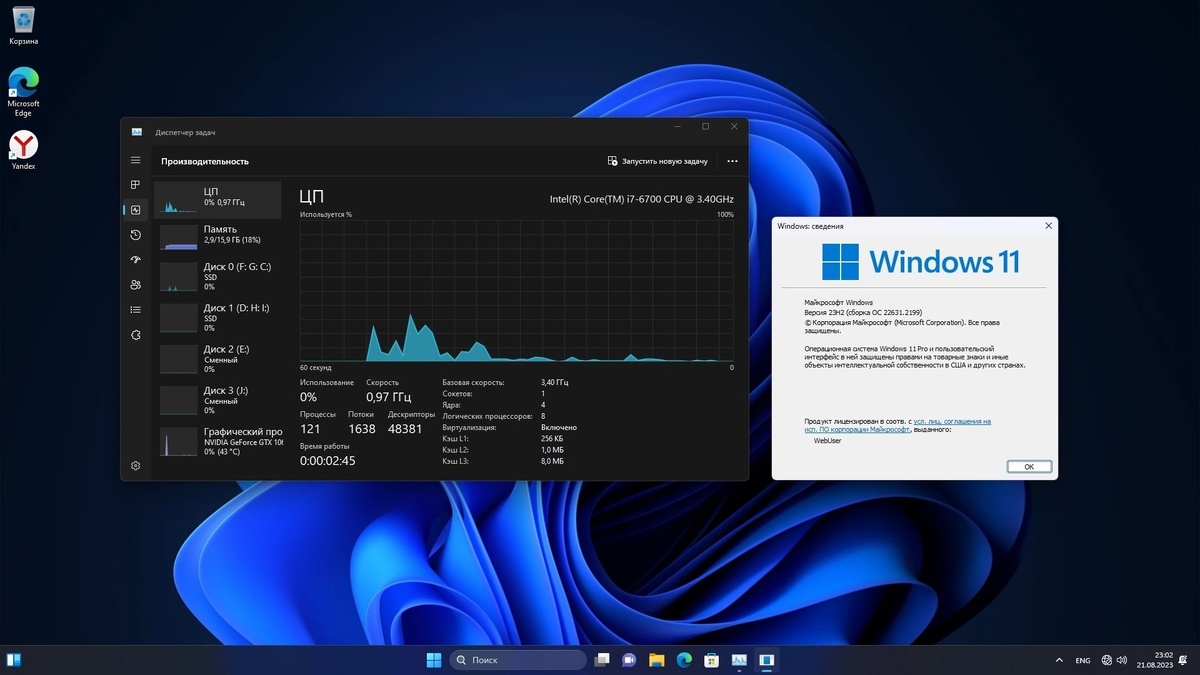Open File Explorer from the taskbar

point(657,660)
